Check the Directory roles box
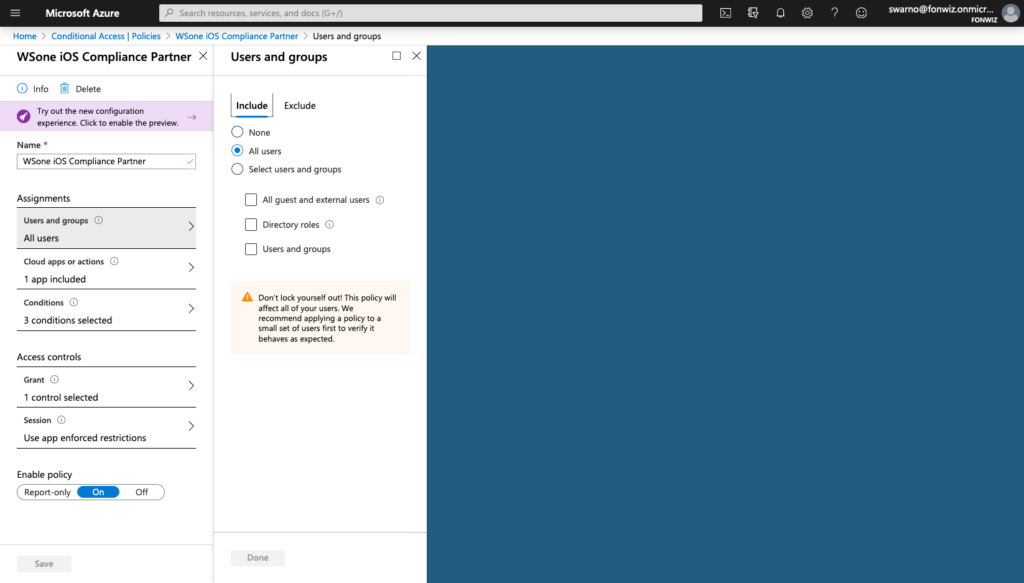Viewport: 1024px width, 583px height. click(251, 225)
